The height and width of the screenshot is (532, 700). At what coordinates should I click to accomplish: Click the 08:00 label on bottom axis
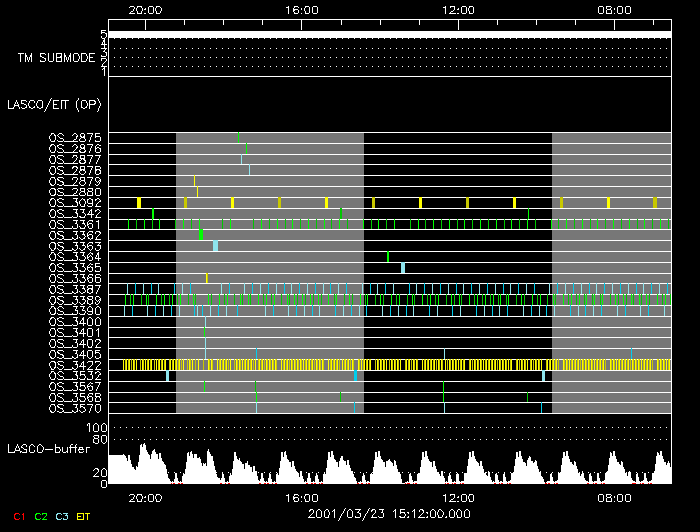pyautogui.click(x=614, y=497)
